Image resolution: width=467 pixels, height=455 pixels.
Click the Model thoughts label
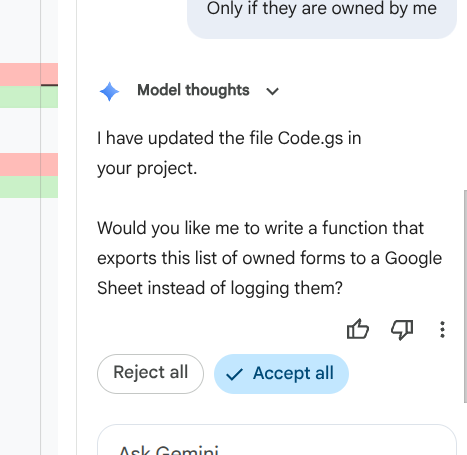(193, 90)
